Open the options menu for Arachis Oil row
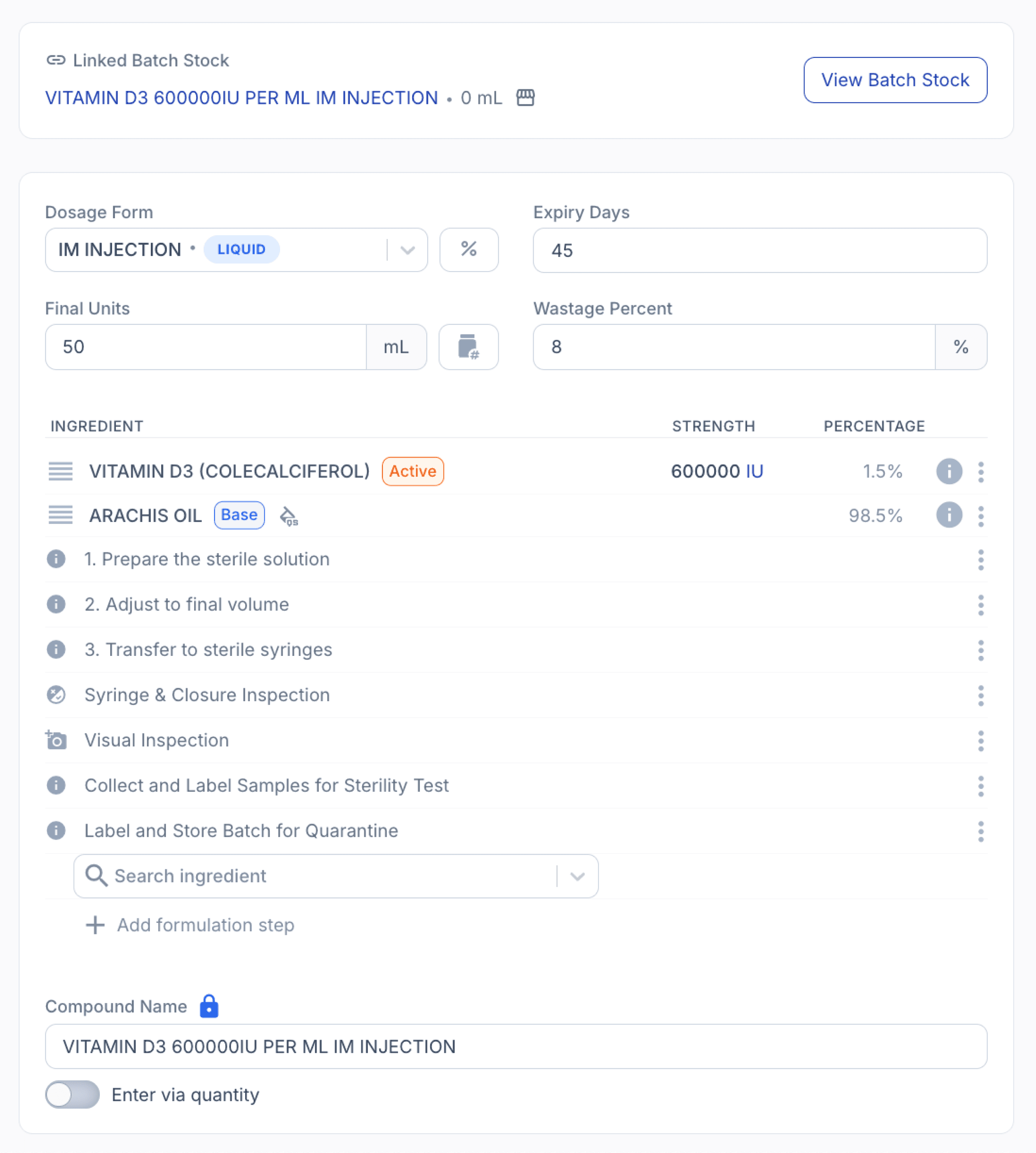Screen dimensions: 1036x1153 tap(980, 516)
